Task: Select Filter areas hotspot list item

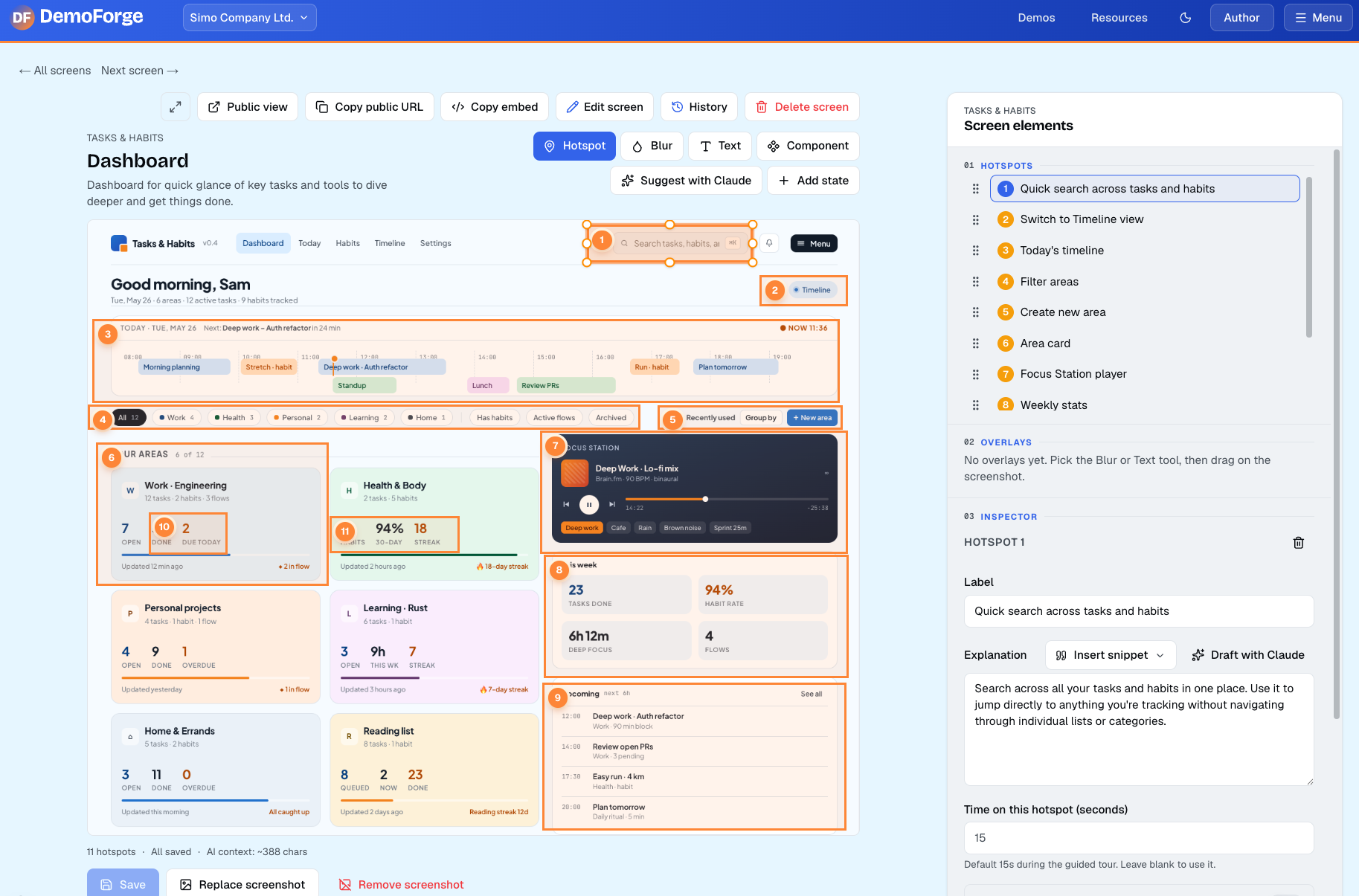Action: point(1145,282)
